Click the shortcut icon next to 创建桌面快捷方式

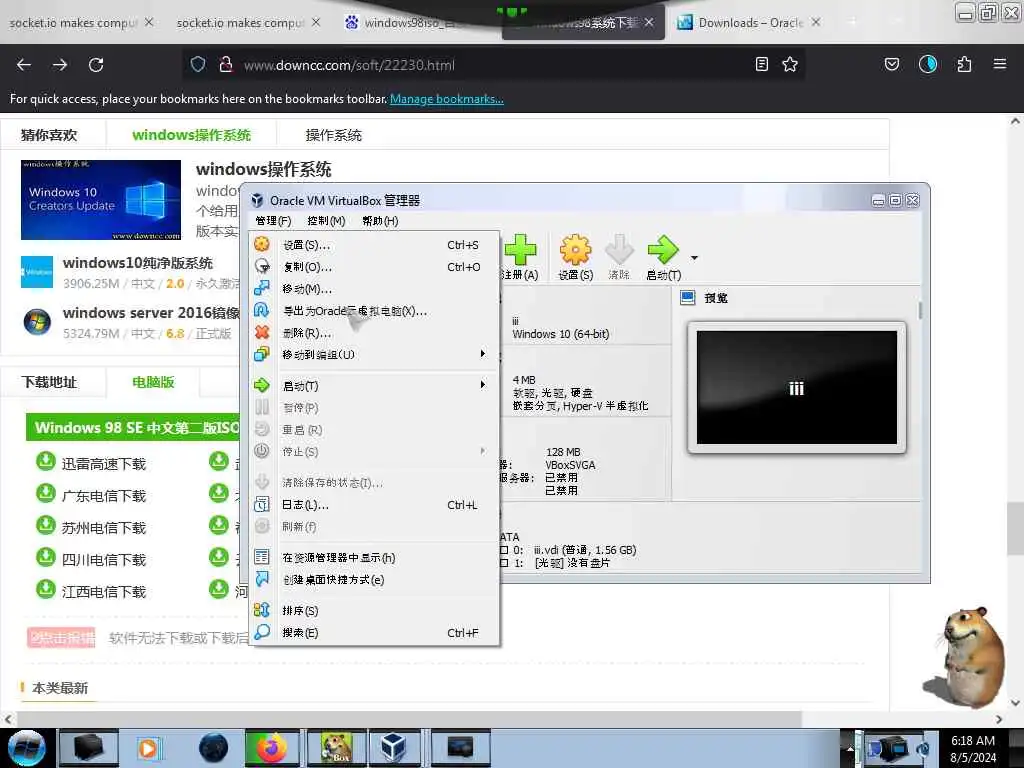coord(262,579)
